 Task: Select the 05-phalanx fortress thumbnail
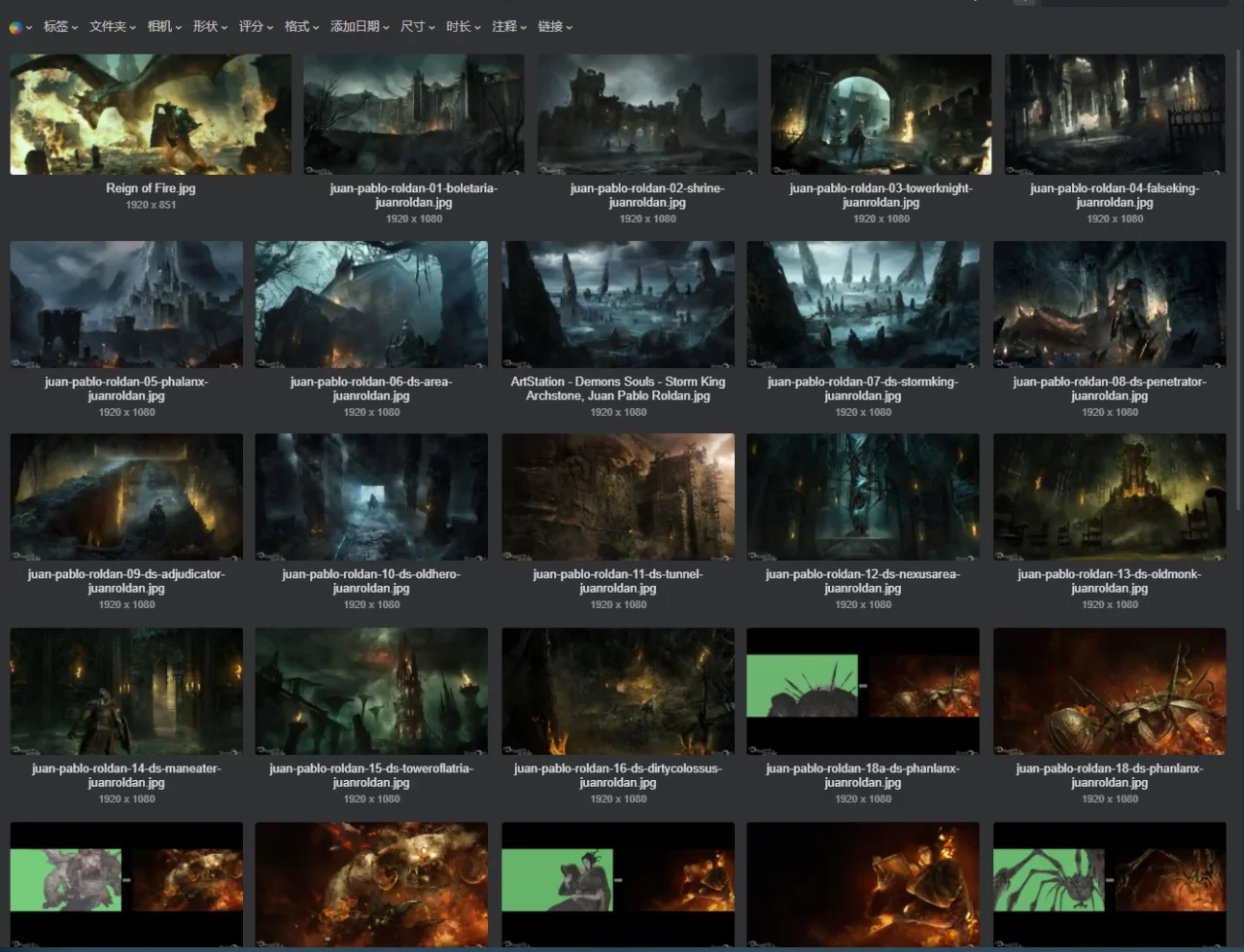(126, 304)
